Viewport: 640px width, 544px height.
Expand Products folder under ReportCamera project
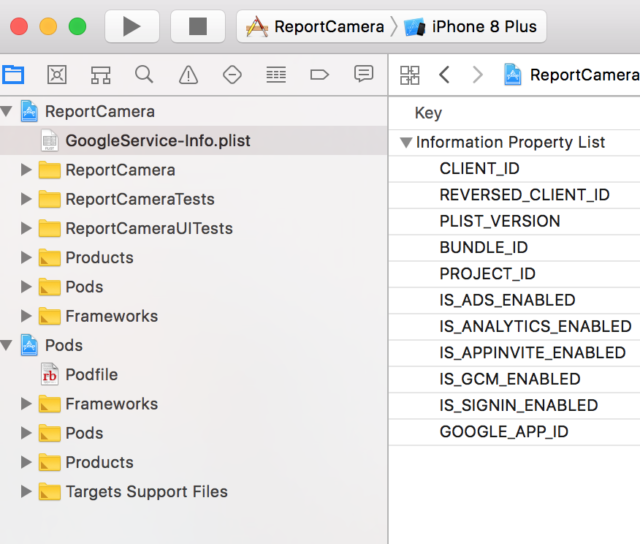click(x=26, y=258)
